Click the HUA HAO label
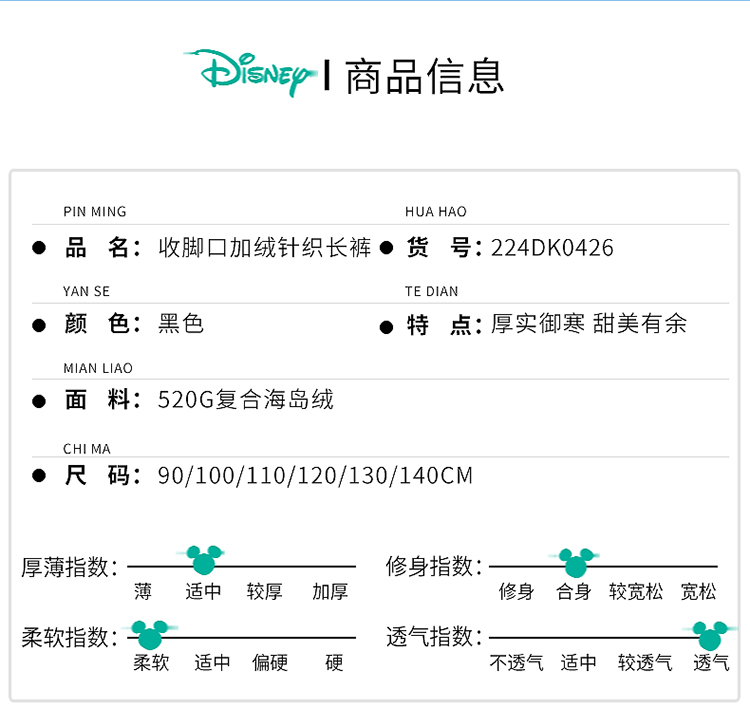 (x=436, y=211)
